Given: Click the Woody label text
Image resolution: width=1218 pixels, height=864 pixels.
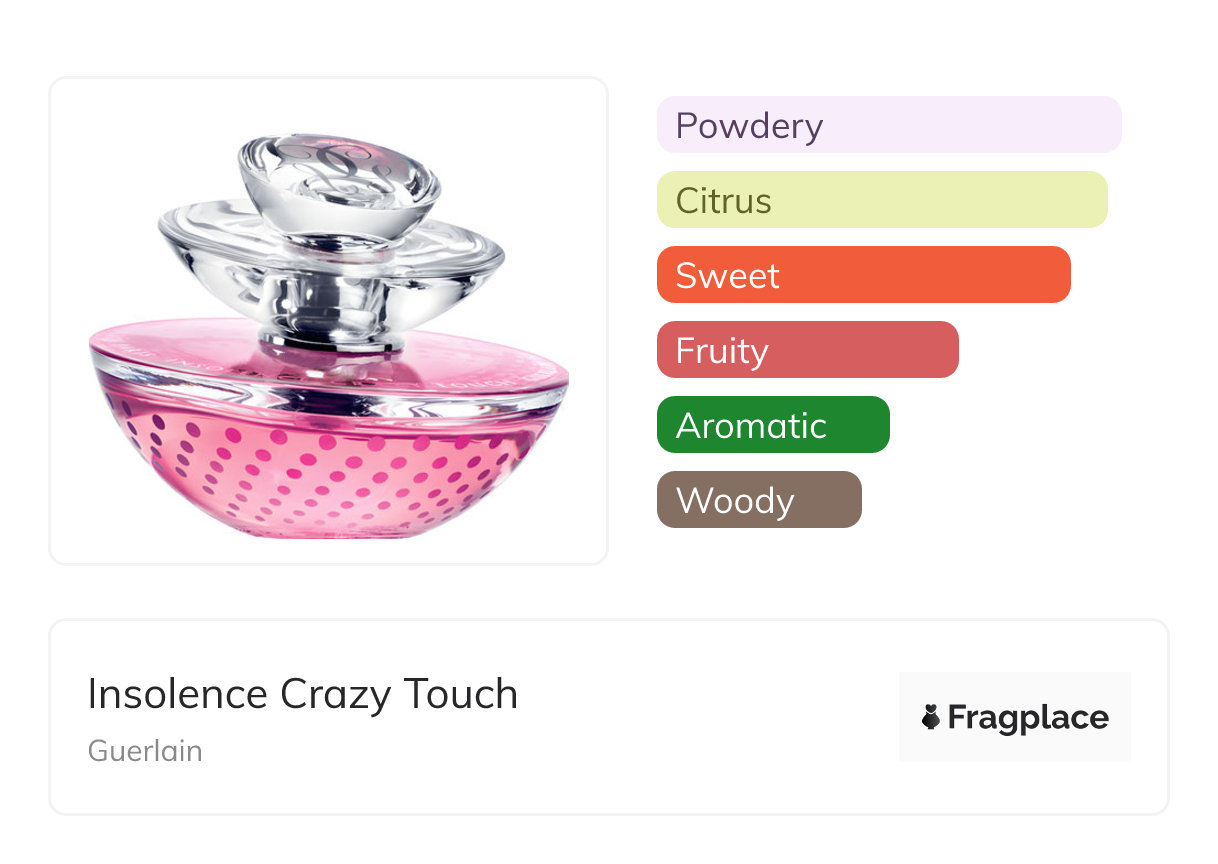Looking at the screenshot, I should pyautogui.click(x=734, y=501).
